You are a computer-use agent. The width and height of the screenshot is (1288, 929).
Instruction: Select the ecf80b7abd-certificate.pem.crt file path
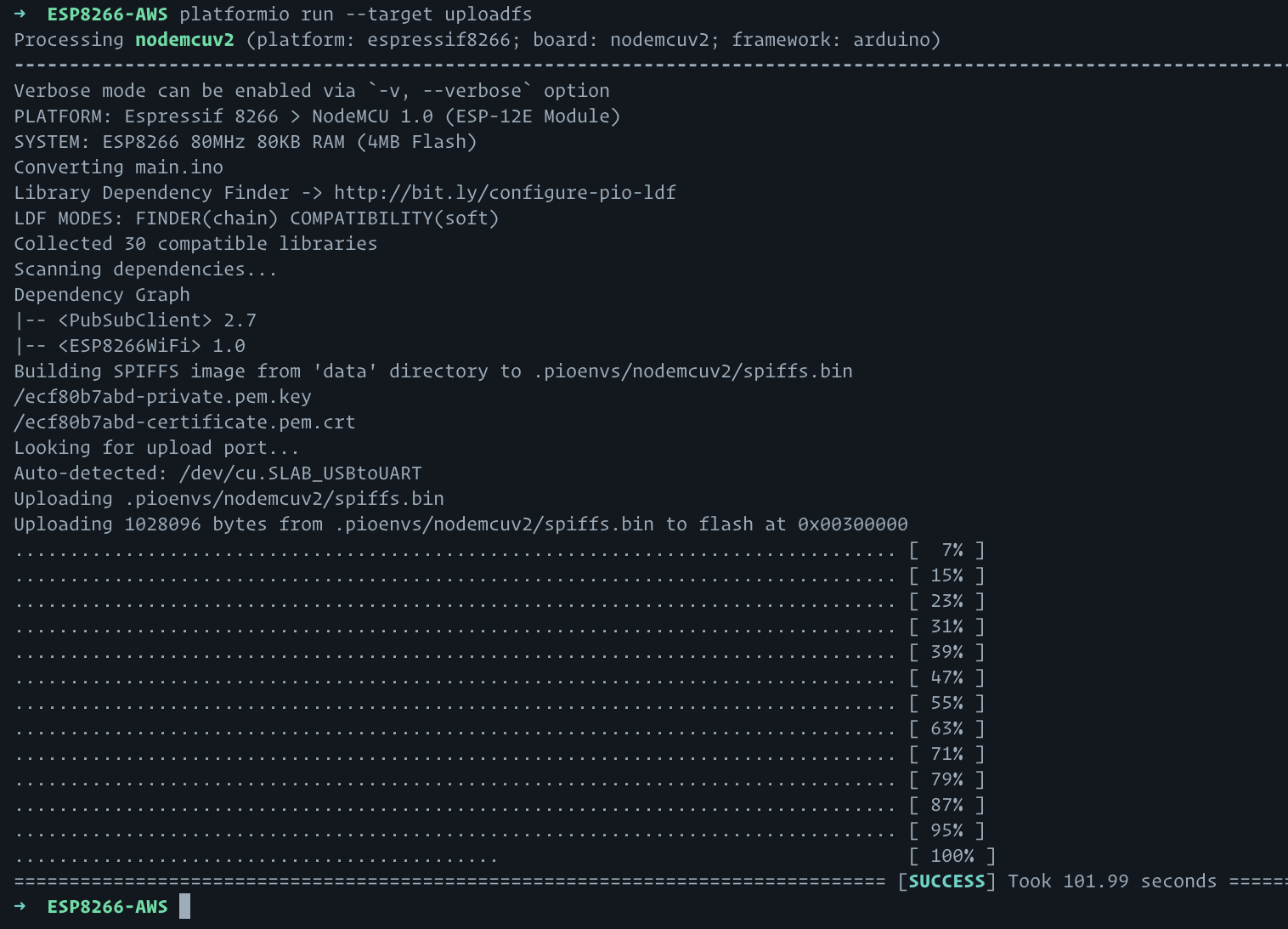point(184,422)
